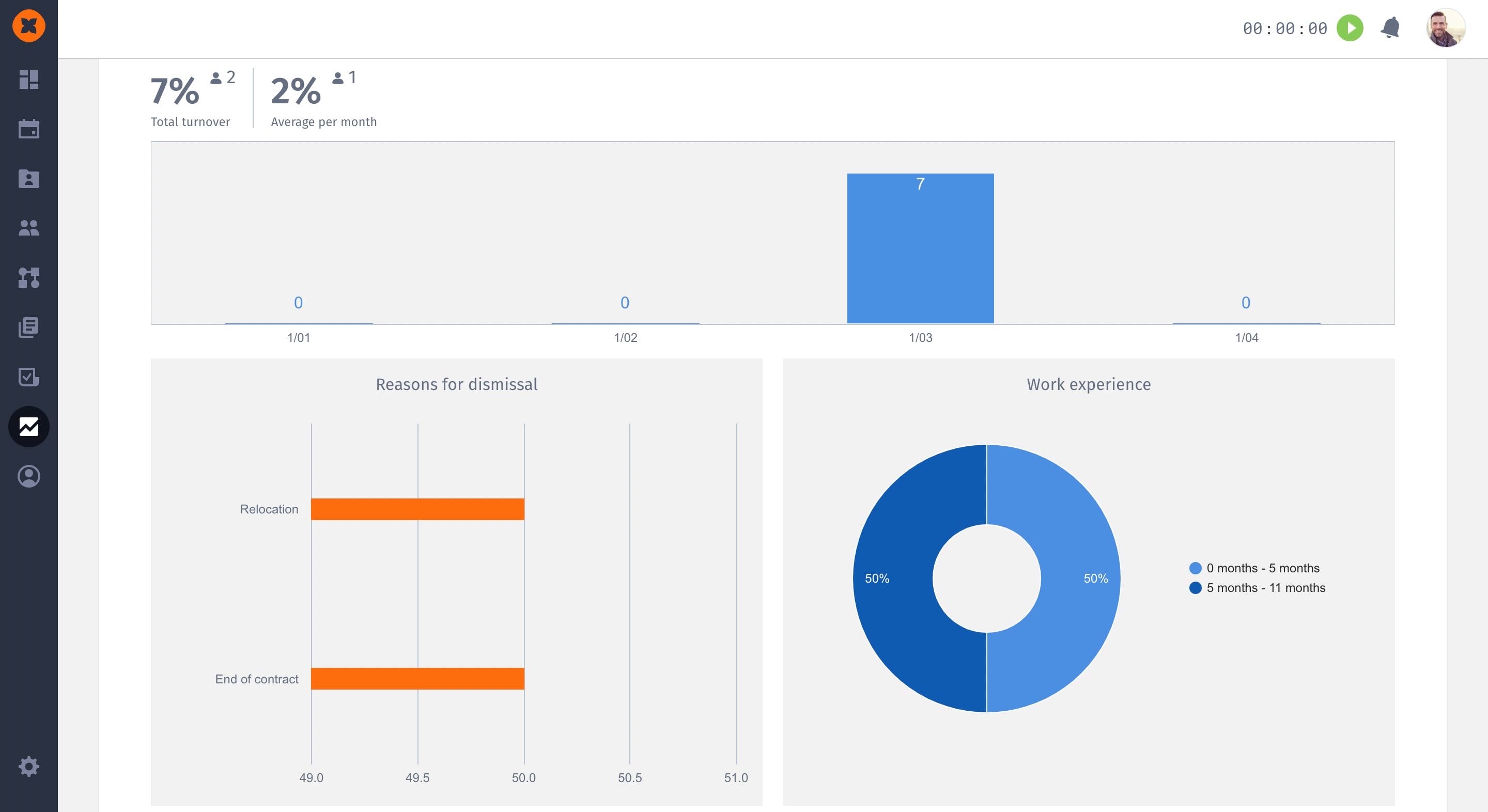Start the time tracker with the play button
Viewport: 1488px width, 812px height.
pos(1350,28)
